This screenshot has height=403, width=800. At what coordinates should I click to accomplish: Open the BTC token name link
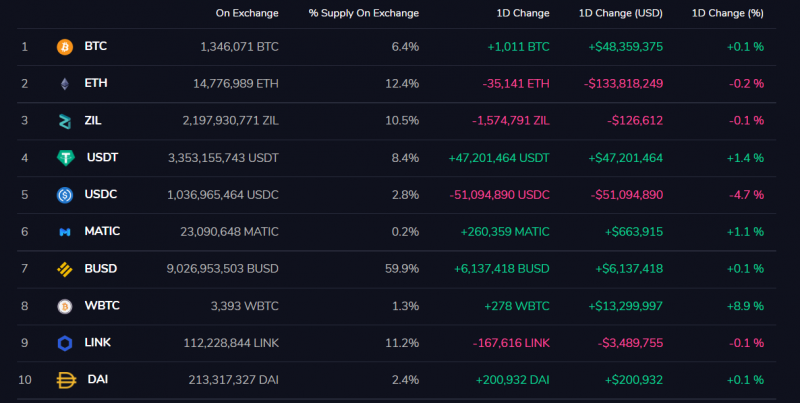(x=95, y=47)
